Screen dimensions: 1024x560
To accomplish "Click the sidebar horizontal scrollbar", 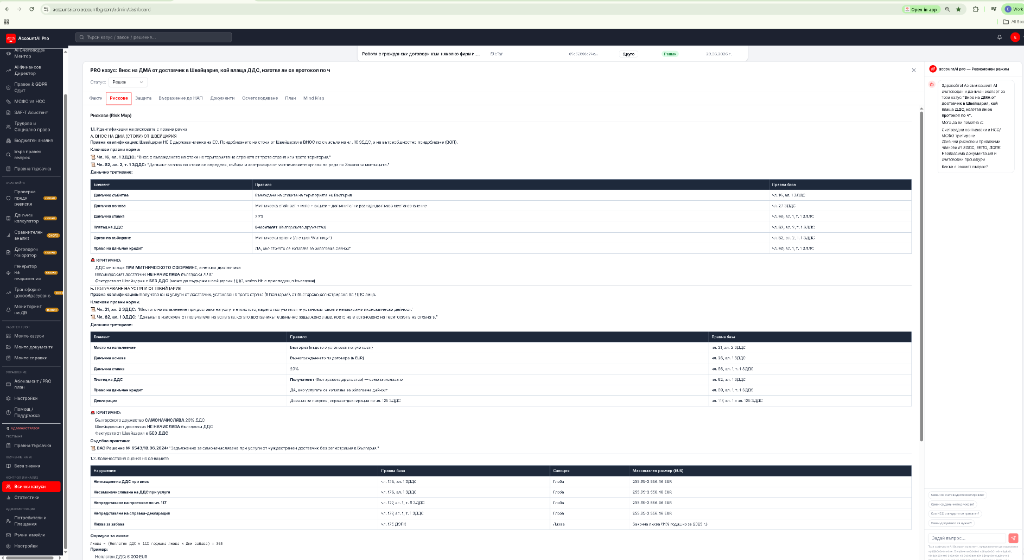I will pos(29,557).
